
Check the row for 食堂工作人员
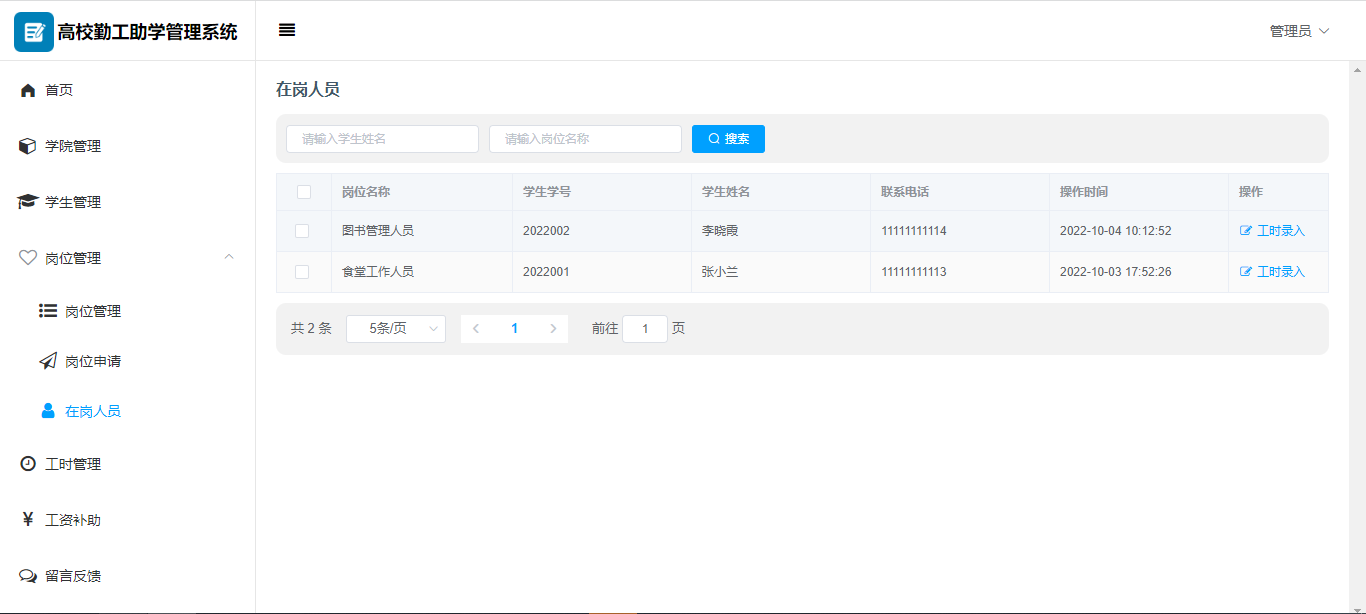tap(302, 272)
